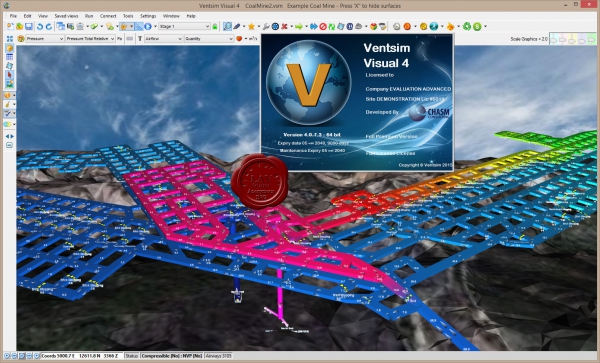The height and width of the screenshot is (363, 600).
Task: Click the m³/s airflow unit label
Action: tap(253, 39)
